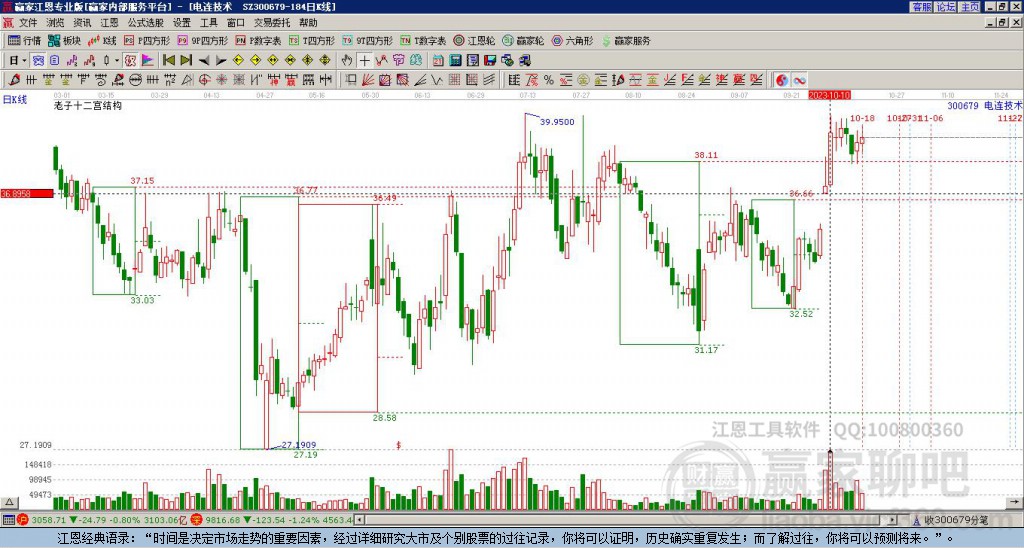The width and height of the screenshot is (1024, 548).
Task: Click the circle with line tool icon
Action: pos(135,80)
